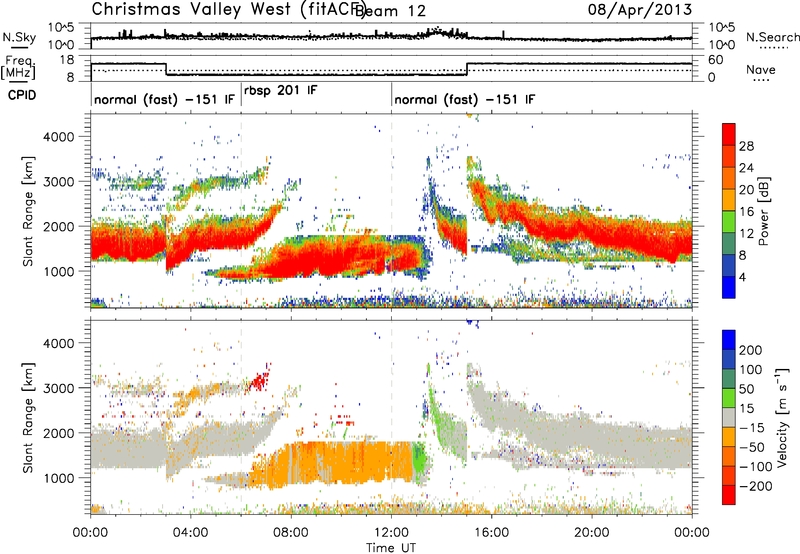Click the 'Freq. [MHz]' axis label

(18, 68)
